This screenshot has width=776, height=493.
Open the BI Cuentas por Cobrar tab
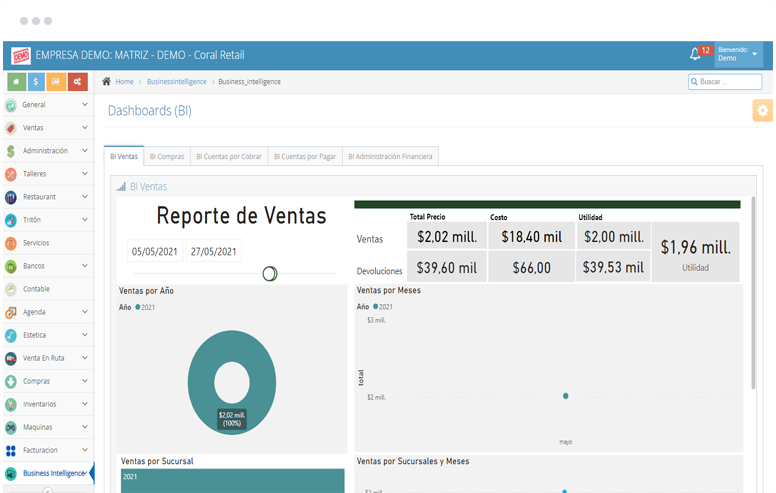pos(229,156)
